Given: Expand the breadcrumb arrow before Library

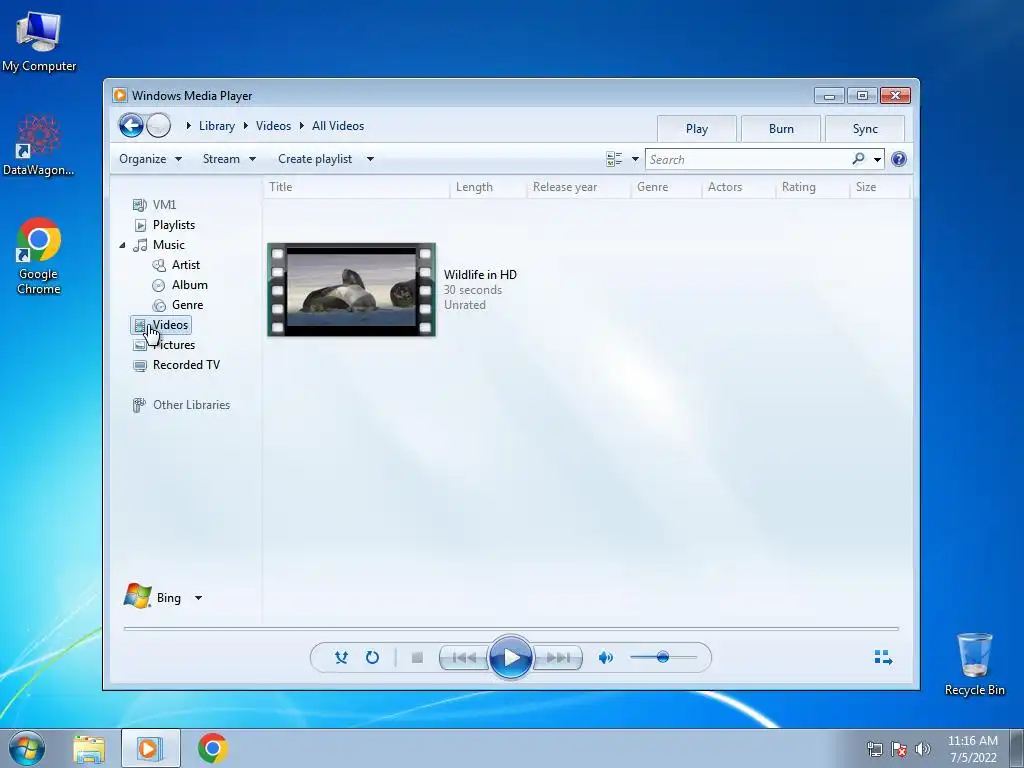Looking at the screenshot, I should [189, 125].
